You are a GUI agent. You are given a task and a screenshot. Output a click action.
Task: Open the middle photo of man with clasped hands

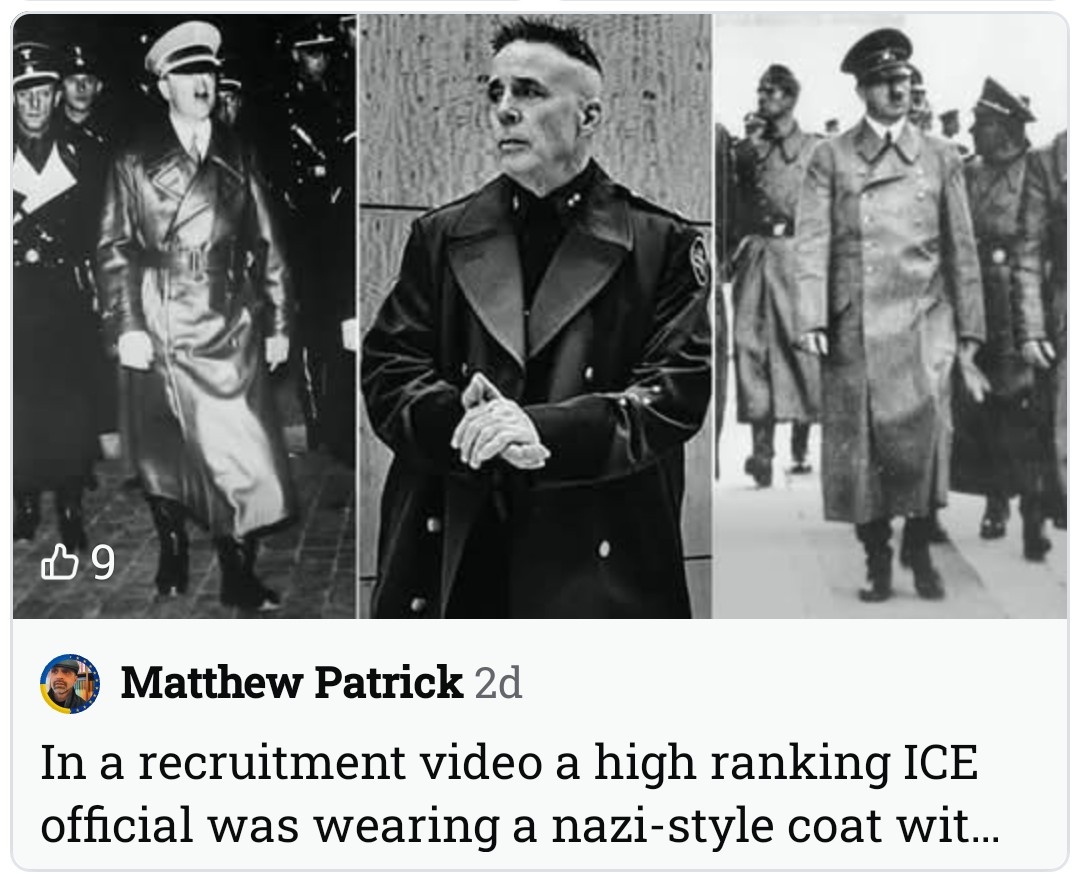(535, 316)
